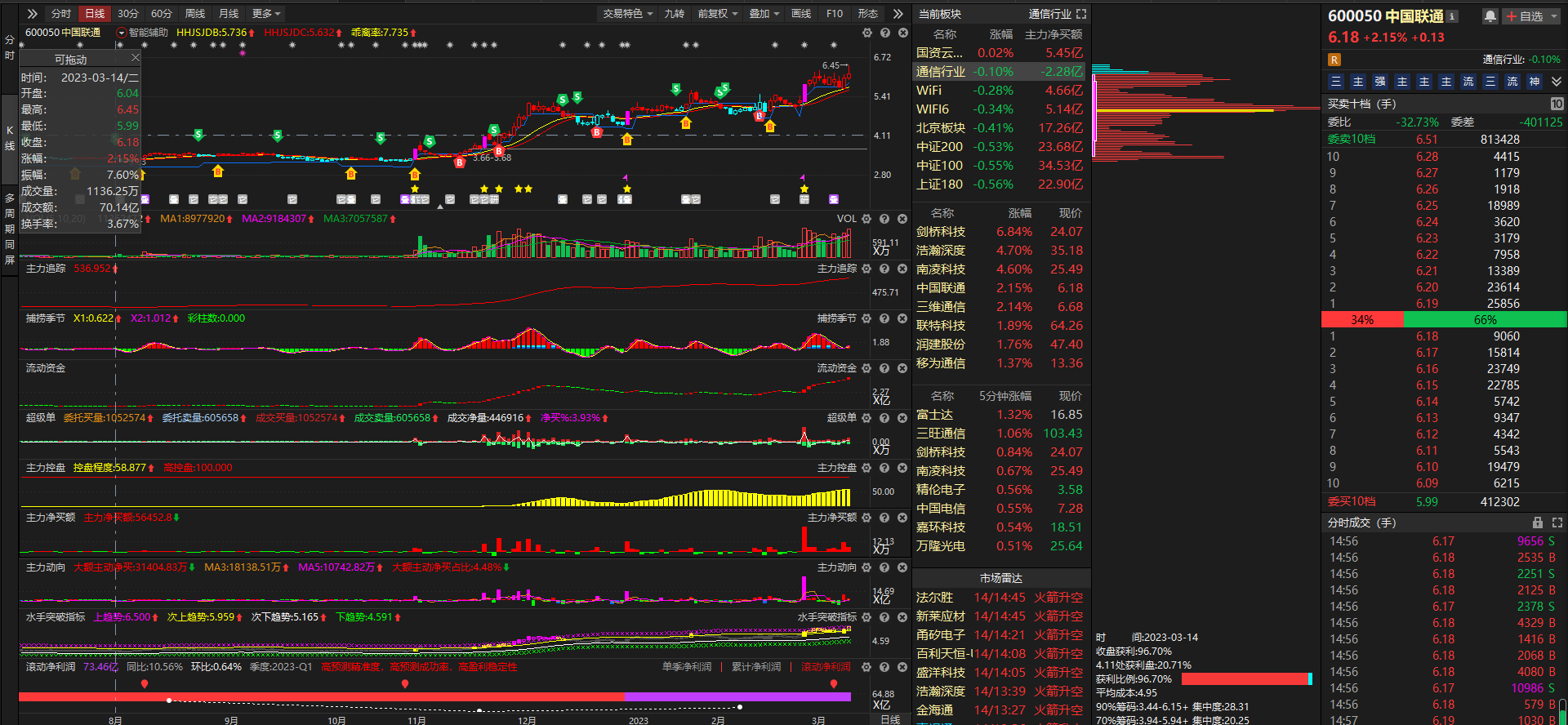This screenshot has width=1568, height=725.
Task: Select the WIFI6 row in 当前板块
Action: (1000, 109)
